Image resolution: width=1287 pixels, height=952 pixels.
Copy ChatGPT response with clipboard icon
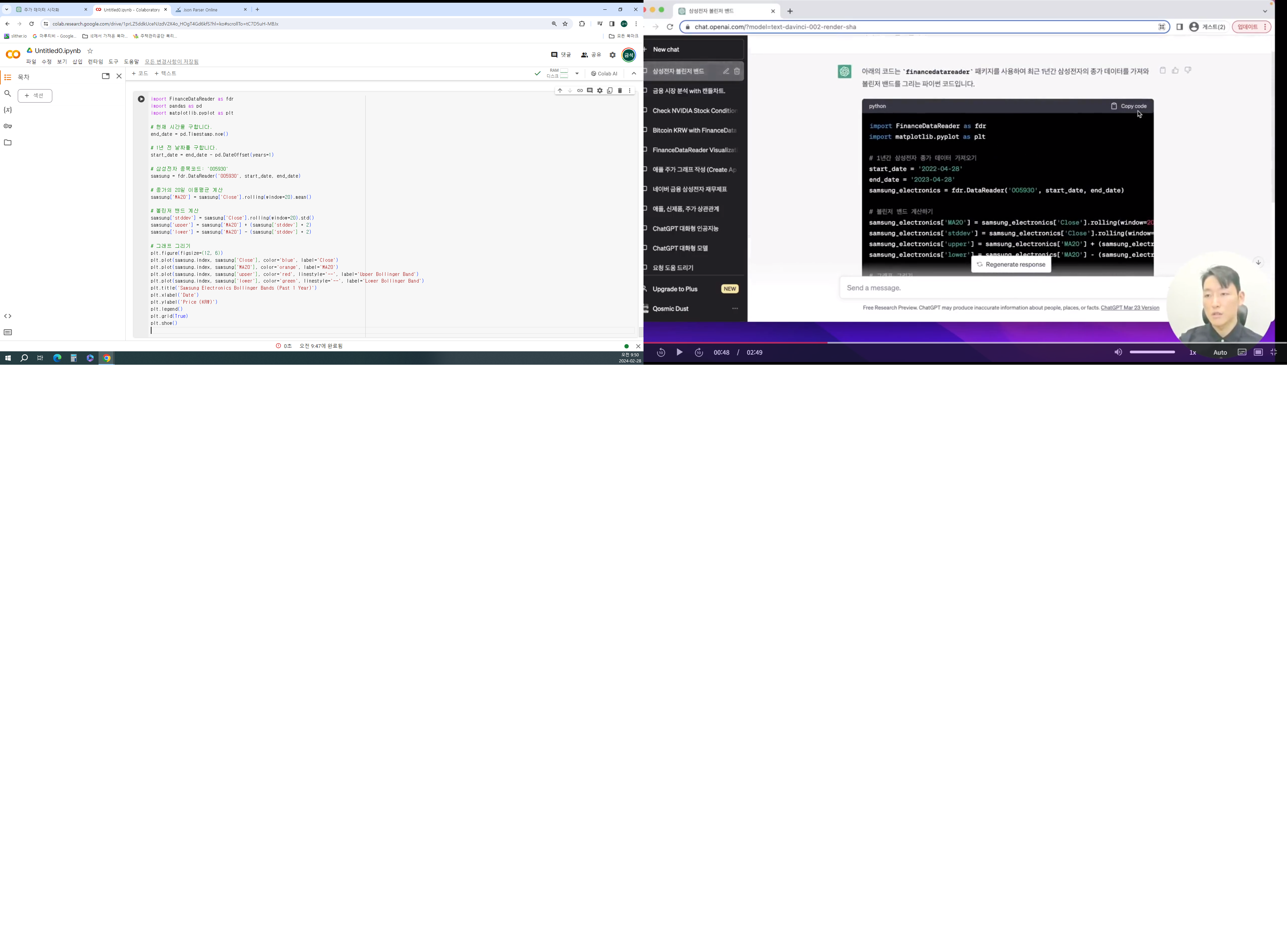(x=1163, y=70)
